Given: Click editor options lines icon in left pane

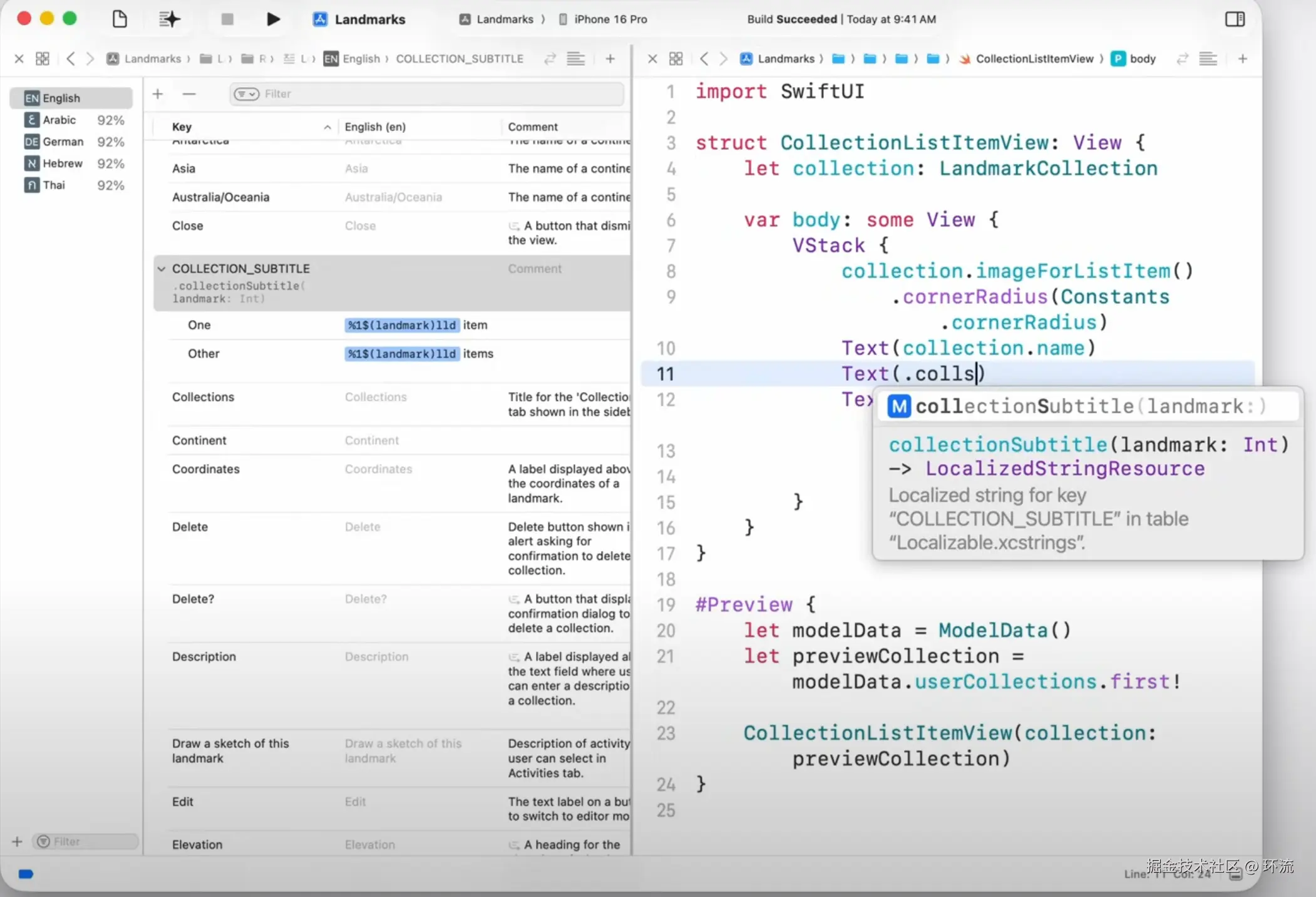Looking at the screenshot, I should click(x=575, y=58).
